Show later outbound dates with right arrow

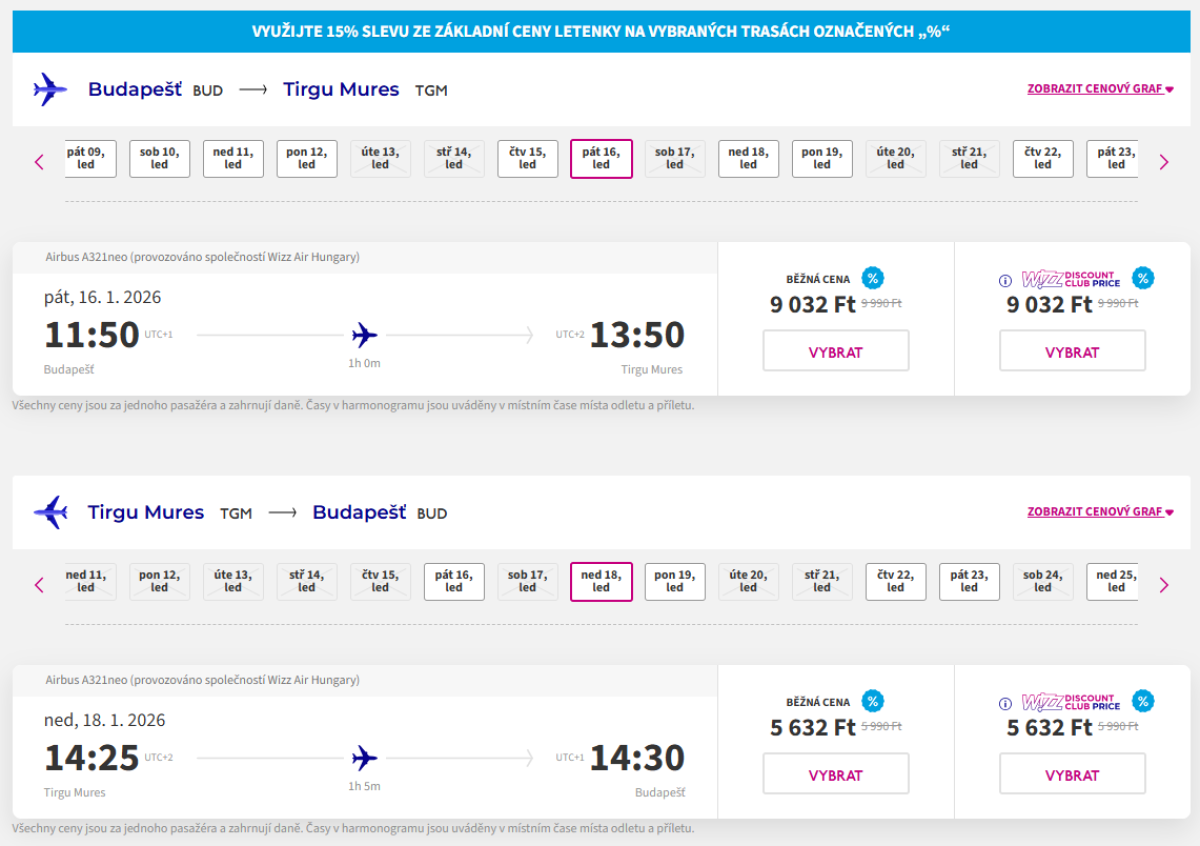click(x=1164, y=161)
